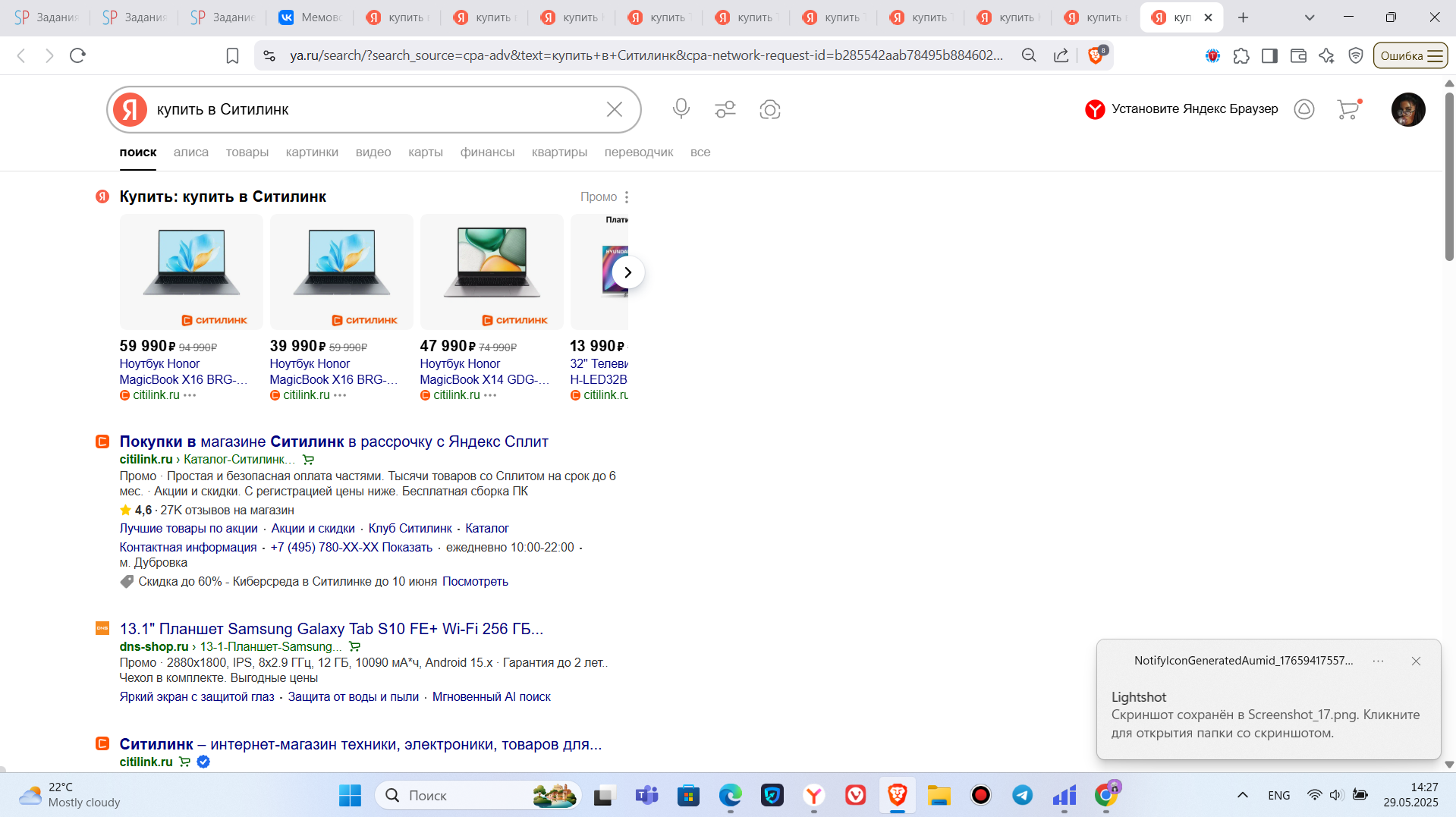Switch to the видео tab
Image resolution: width=1456 pixels, height=817 pixels.
(373, 152)
